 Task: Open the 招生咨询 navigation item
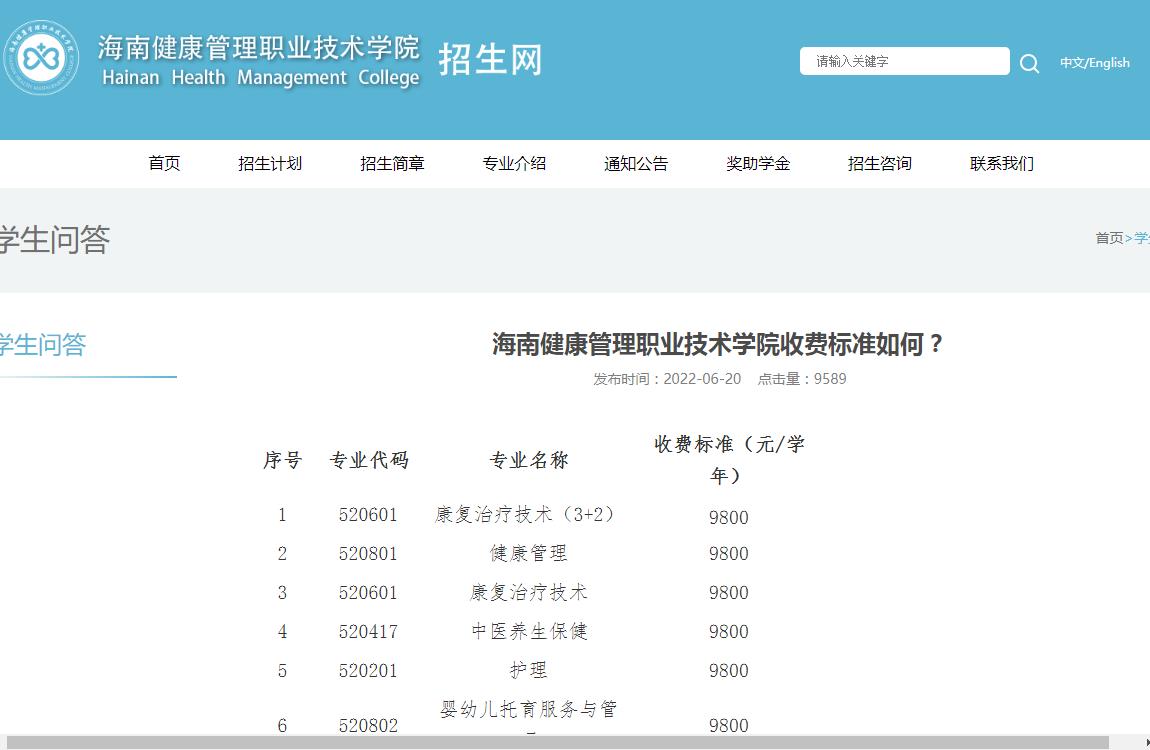pyautogui.click(x=879, y=163)
